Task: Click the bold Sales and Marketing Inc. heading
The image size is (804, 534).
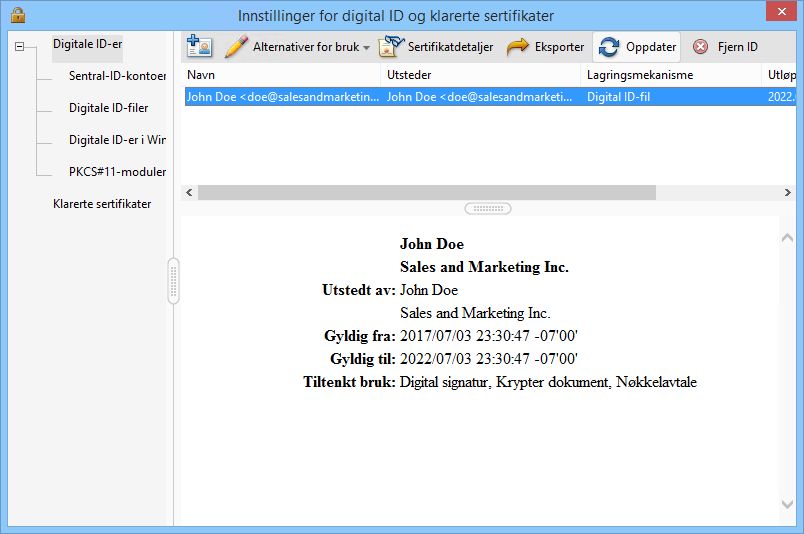Action: [484, 267]
